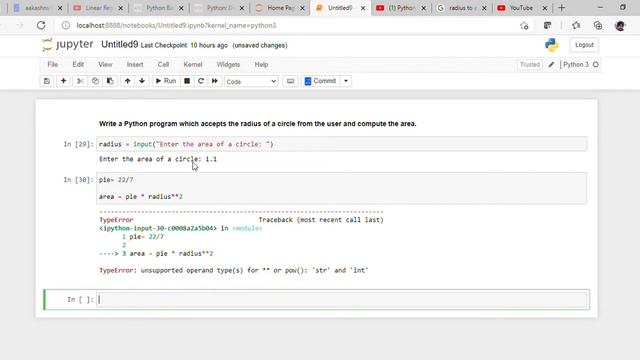Screen dimensions: 640x360
Task: Move selected cell up arrow
Action: pos(127,81)
